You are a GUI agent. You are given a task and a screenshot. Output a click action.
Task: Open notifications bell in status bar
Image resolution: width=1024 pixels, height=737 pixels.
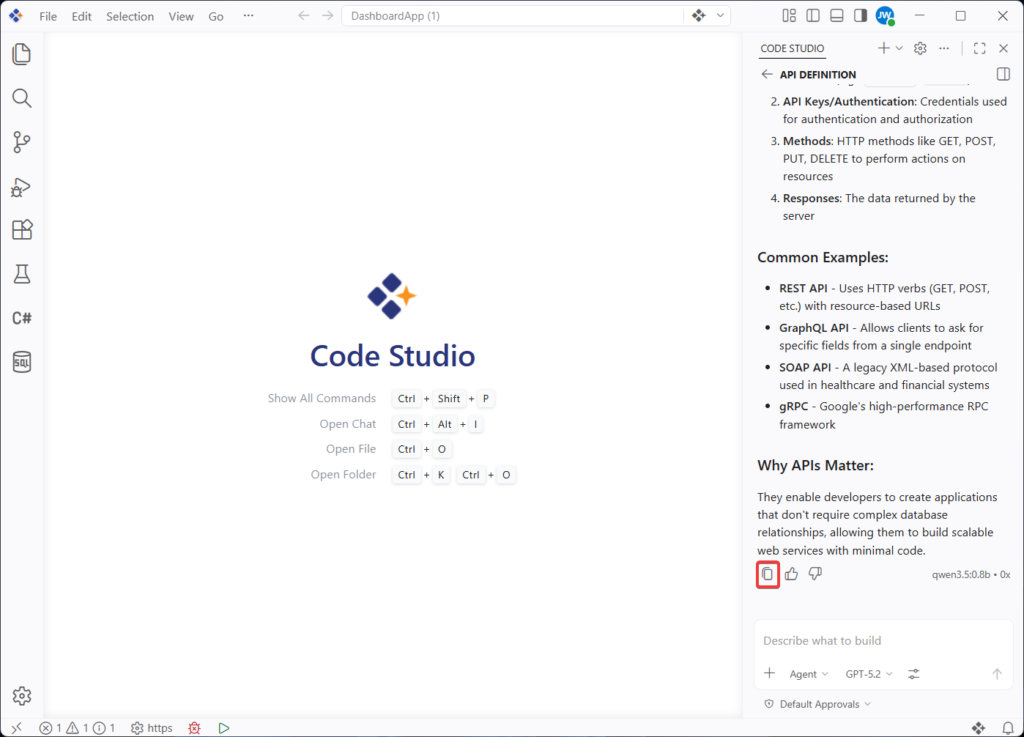point(1008,728)
